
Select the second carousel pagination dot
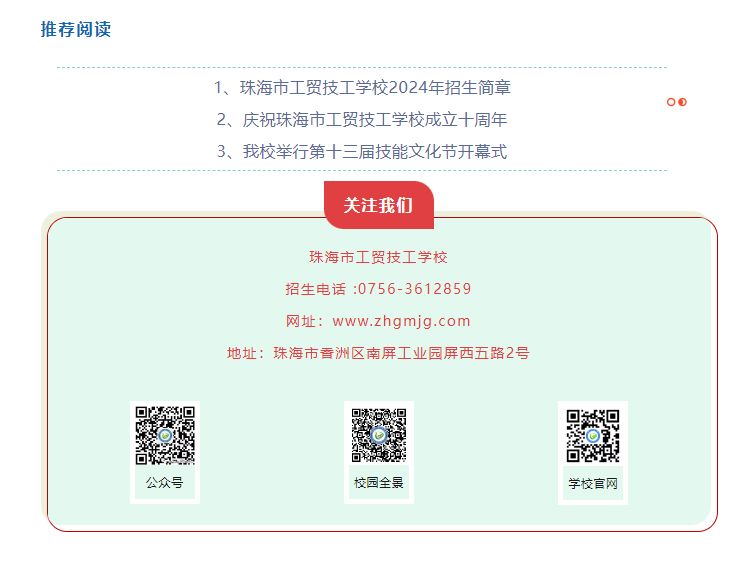[x=683, y=102]
